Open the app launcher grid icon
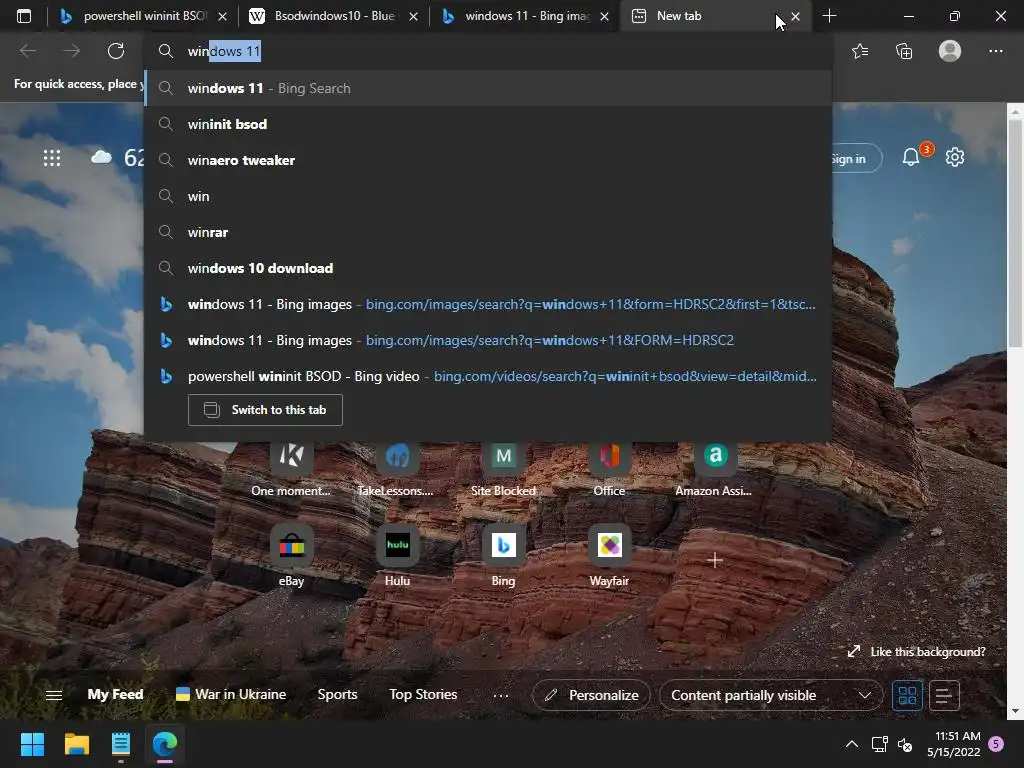The width and height of the screenshot is (1024, 768). [x=52, y=157]
